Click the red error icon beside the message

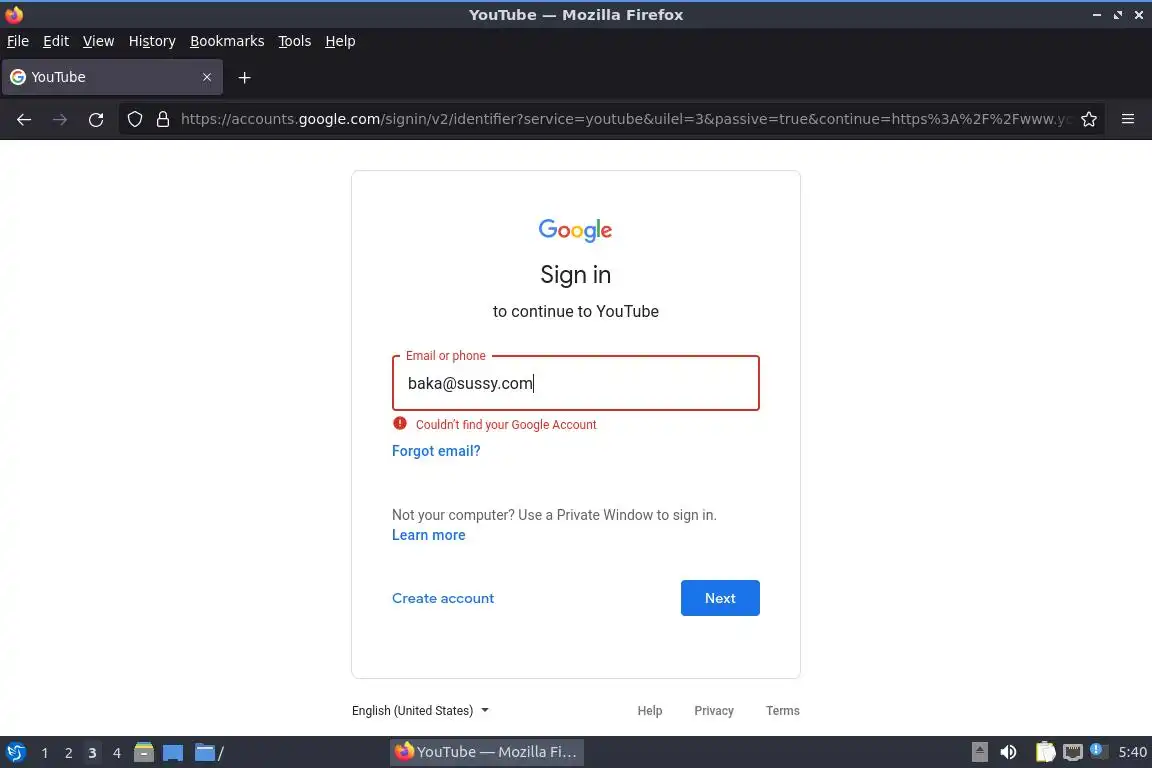(x=400, y=423)
